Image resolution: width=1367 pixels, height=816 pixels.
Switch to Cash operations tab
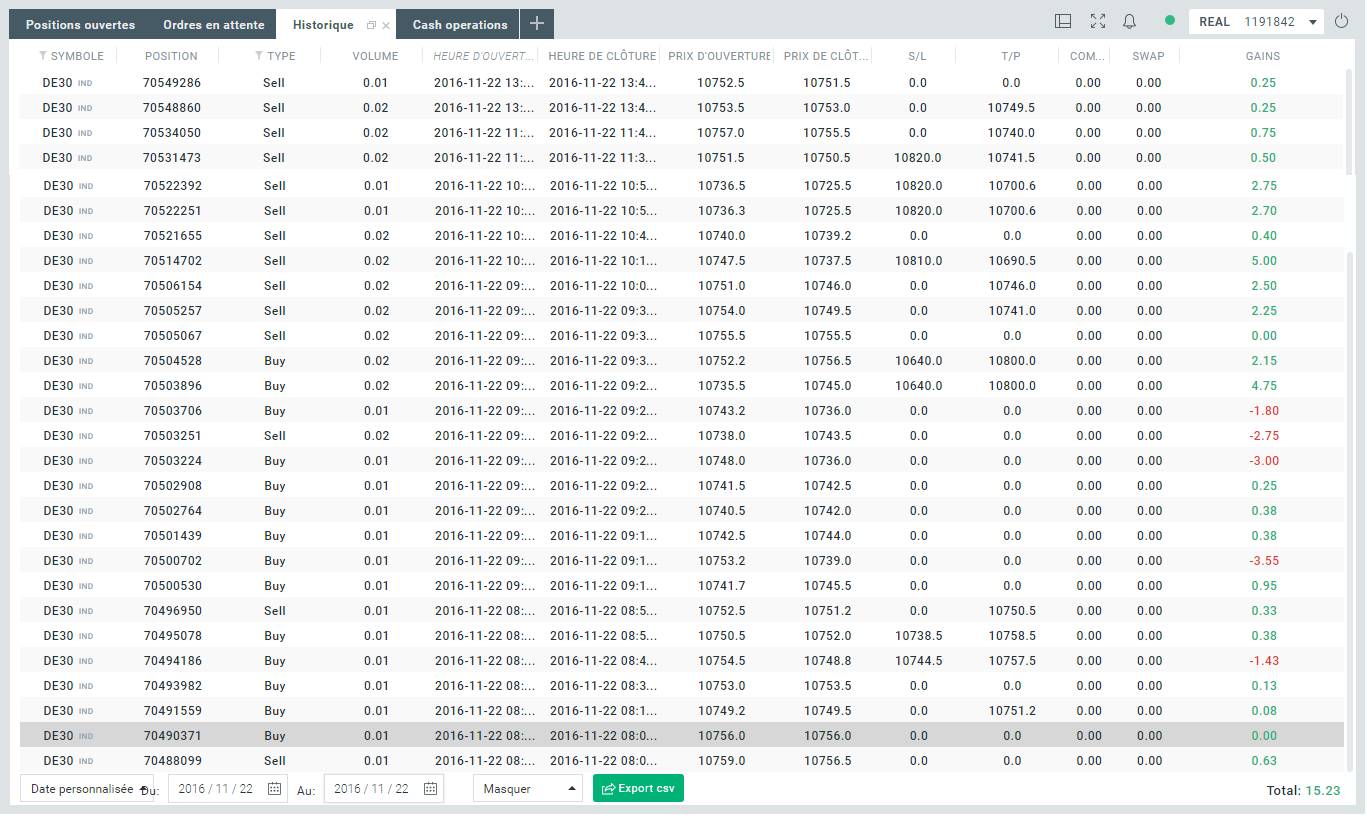460,25
